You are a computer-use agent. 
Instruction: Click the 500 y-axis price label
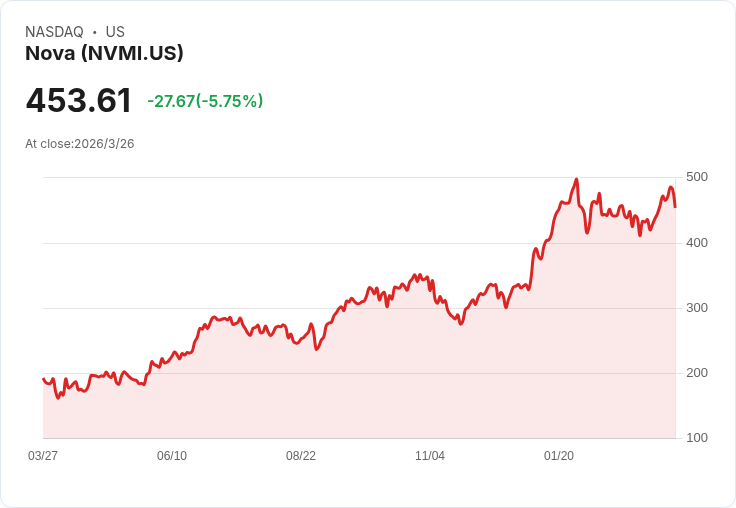click(696, 177)
